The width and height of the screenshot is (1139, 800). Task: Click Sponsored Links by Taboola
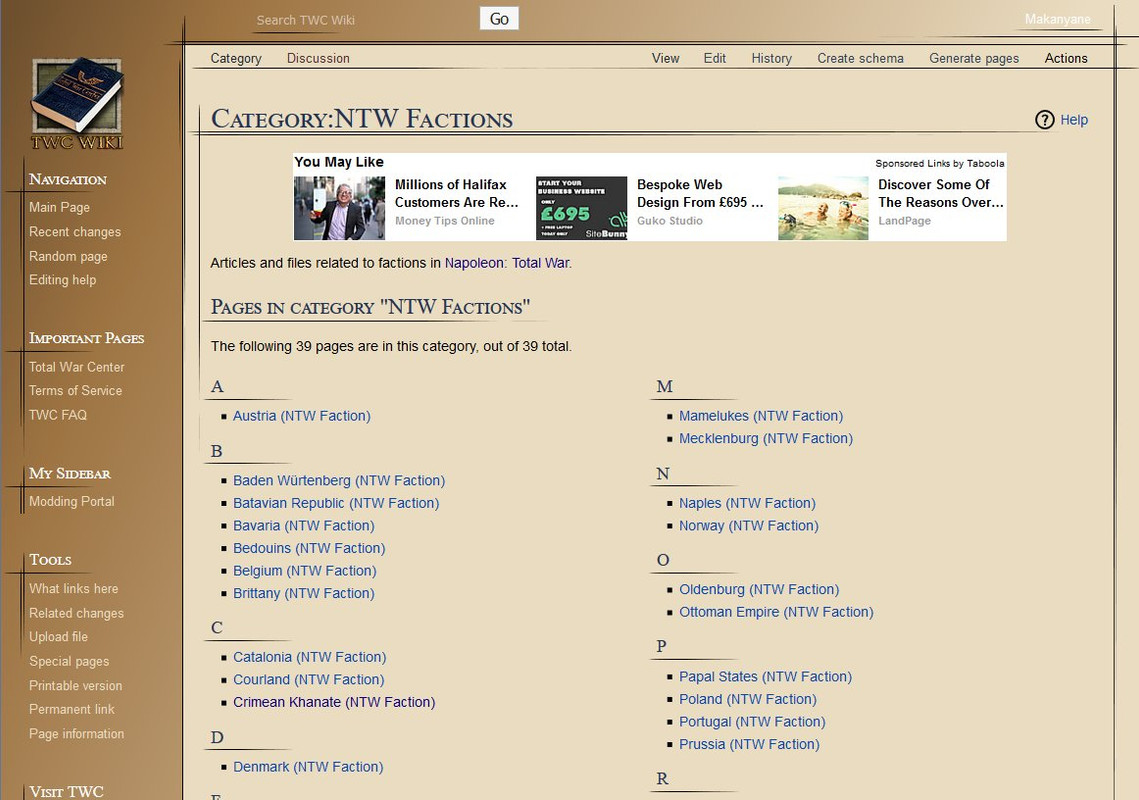tap(940, 163)
